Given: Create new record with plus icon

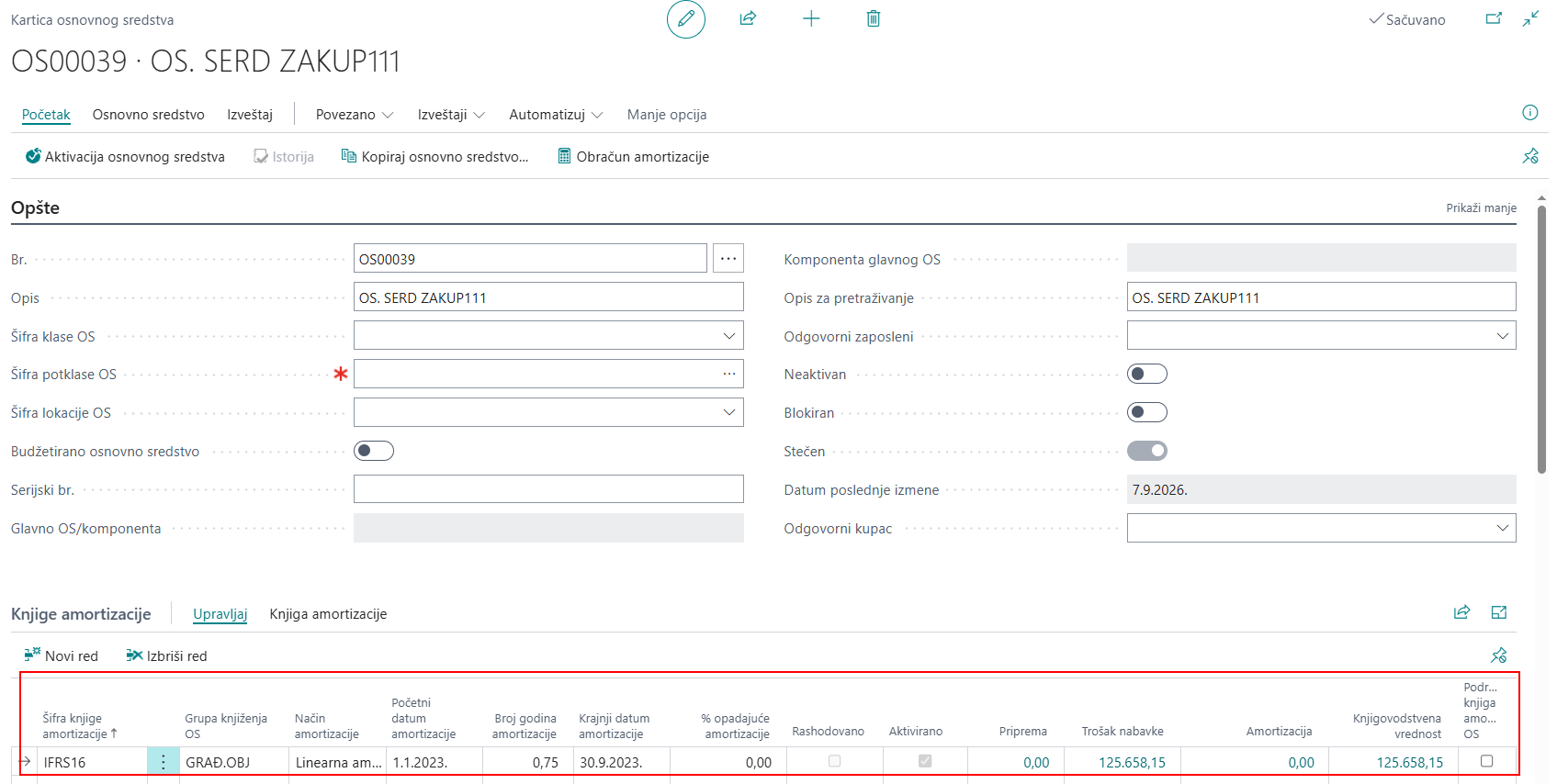Looking at the screenshot, I should click(x=811, y=18).
